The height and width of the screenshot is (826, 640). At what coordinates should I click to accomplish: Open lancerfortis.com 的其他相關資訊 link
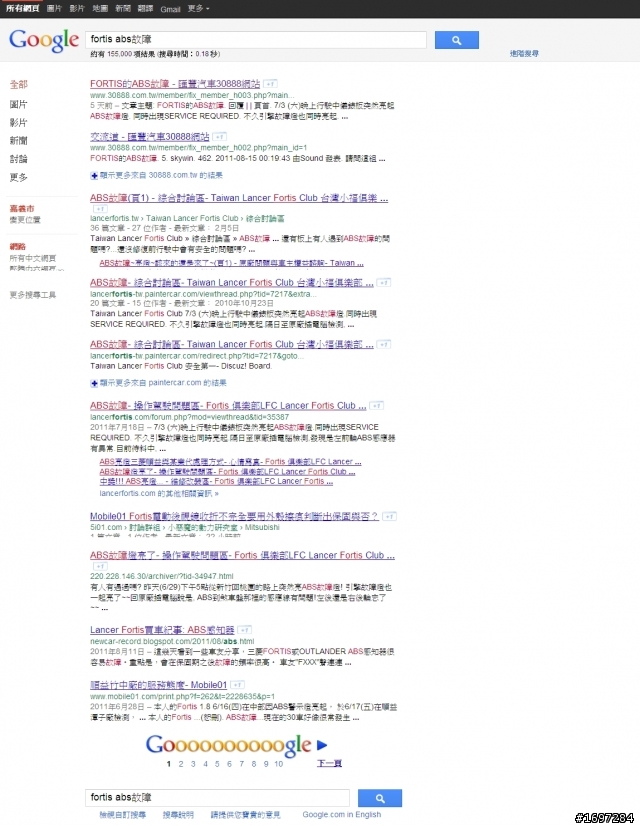(159, 494)
